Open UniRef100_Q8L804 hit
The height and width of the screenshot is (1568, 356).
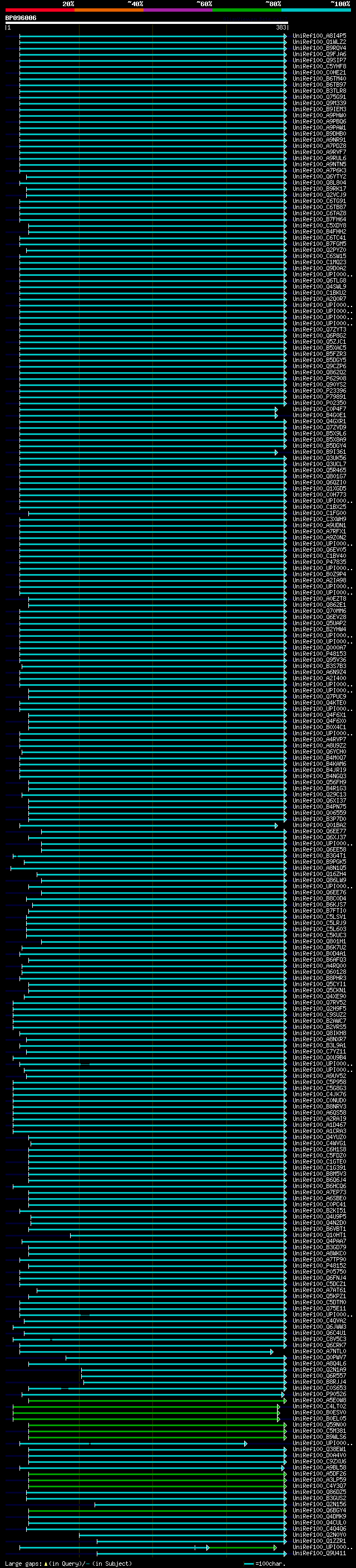point(319,182)
